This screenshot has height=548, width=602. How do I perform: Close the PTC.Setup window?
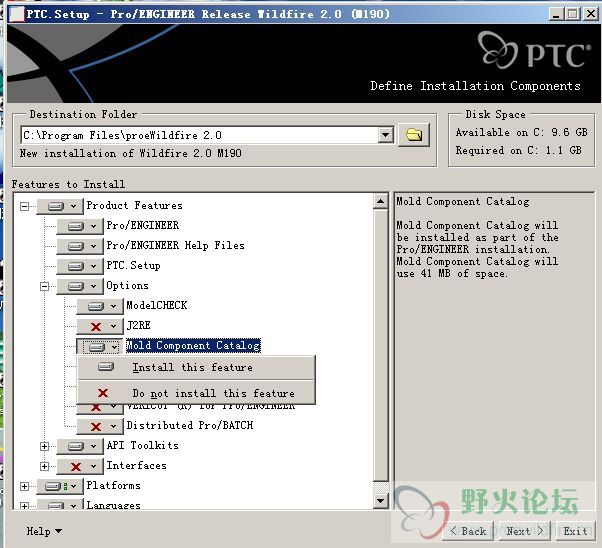(590, 14)
